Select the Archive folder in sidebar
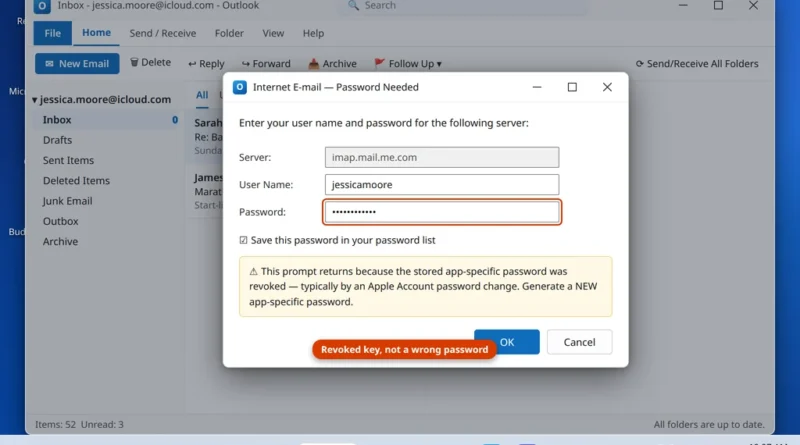The height and width of the screenshot is (445, 800). point(106,242)
